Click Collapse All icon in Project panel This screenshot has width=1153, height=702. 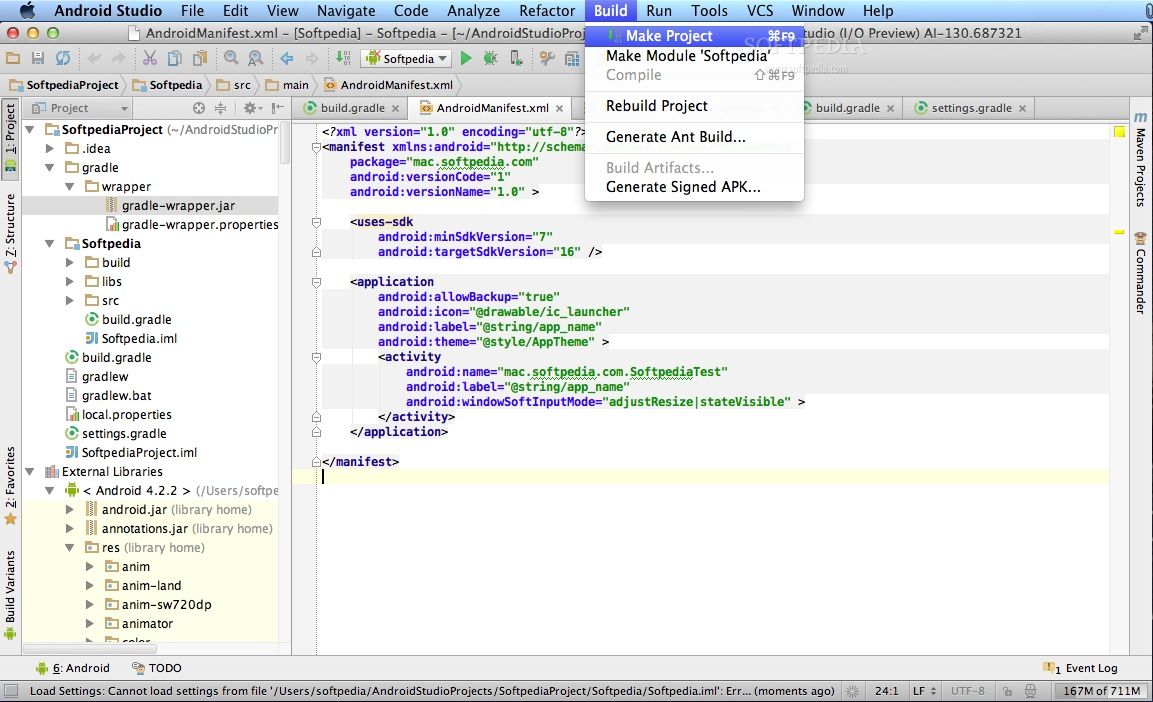click(220, 108)
